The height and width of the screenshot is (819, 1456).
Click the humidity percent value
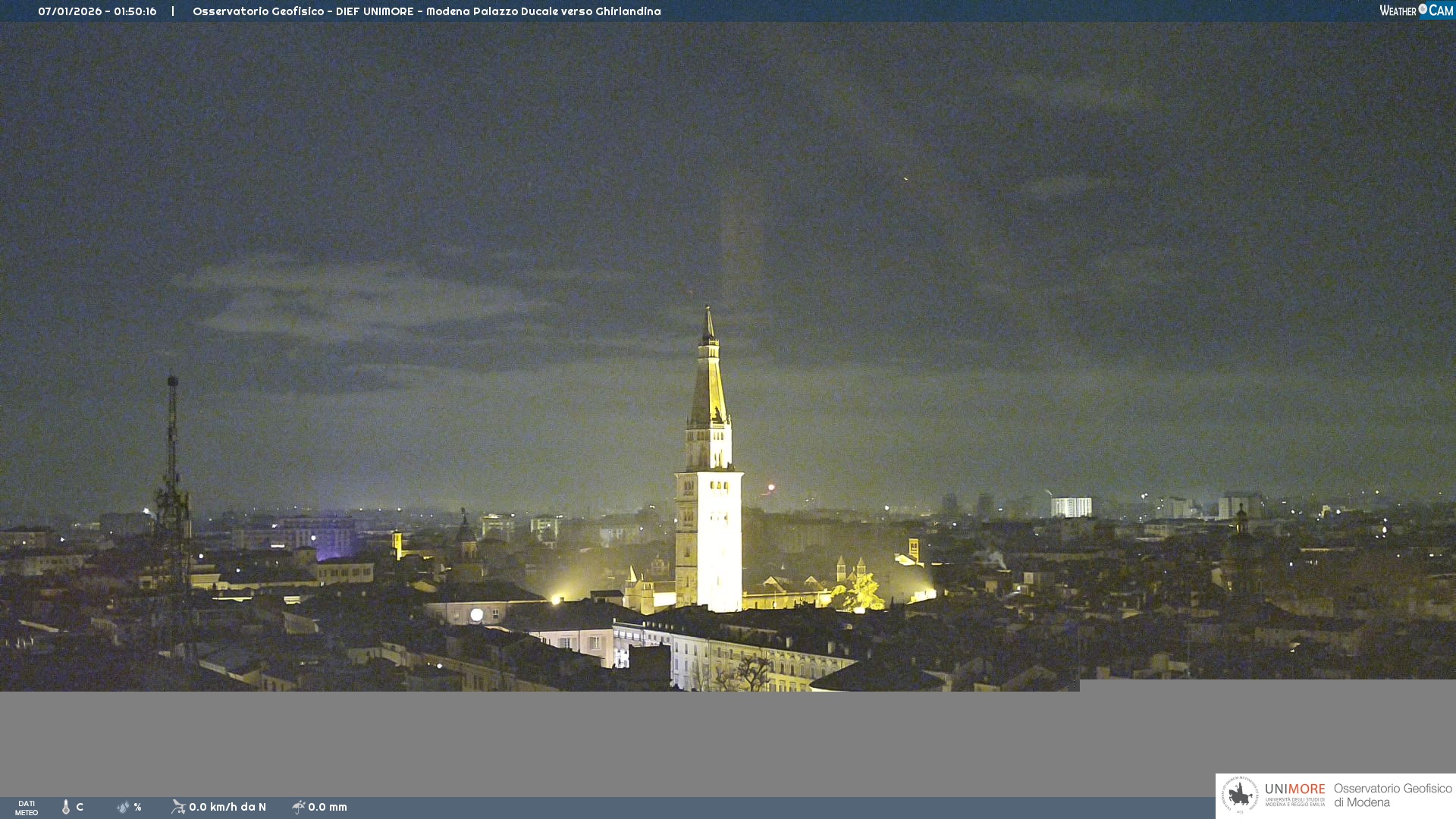click(138, 807)
